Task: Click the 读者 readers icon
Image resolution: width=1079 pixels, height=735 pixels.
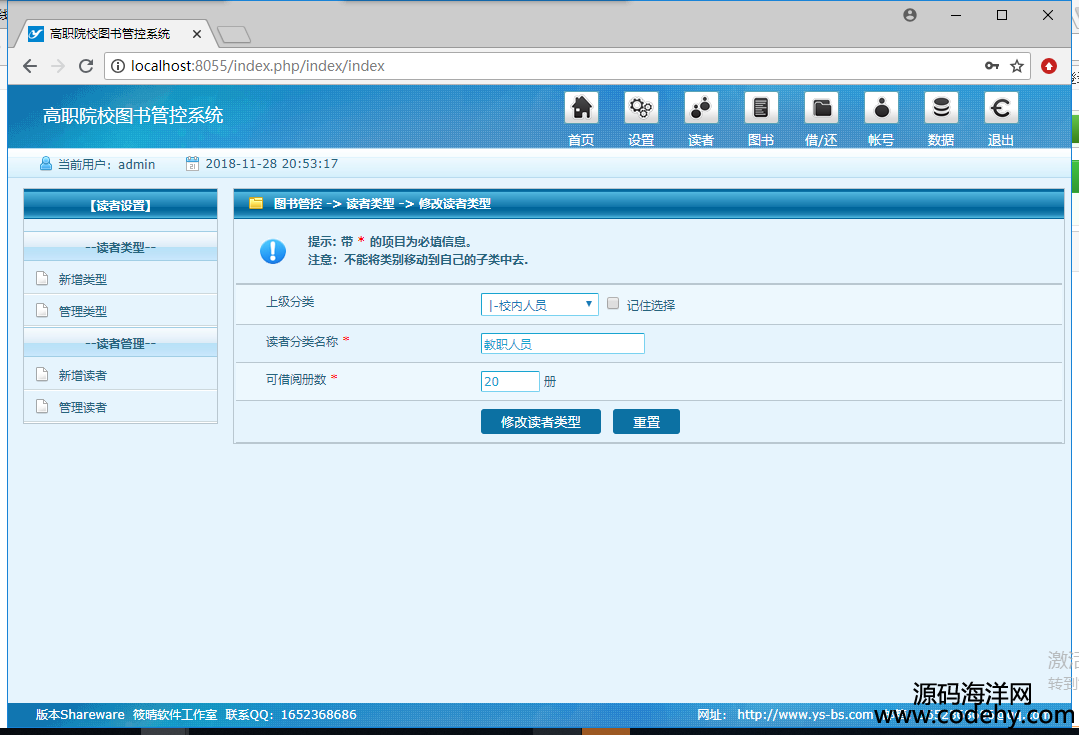Action: pyautogui.click(x=701, y=108)
